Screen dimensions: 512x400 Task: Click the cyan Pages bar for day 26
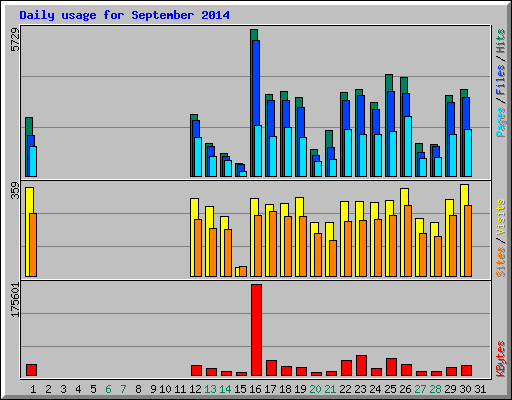(x=408, y=146)
